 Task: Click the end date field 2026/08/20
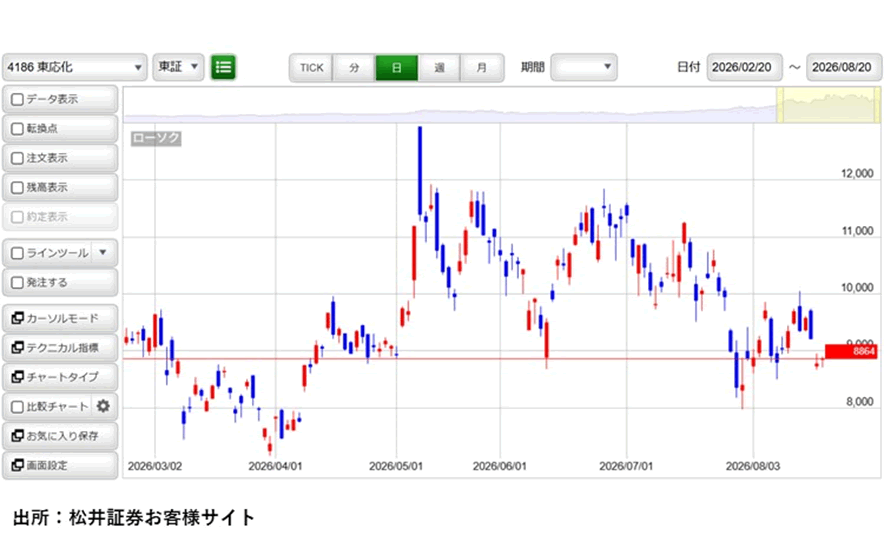tap(843, 67)
